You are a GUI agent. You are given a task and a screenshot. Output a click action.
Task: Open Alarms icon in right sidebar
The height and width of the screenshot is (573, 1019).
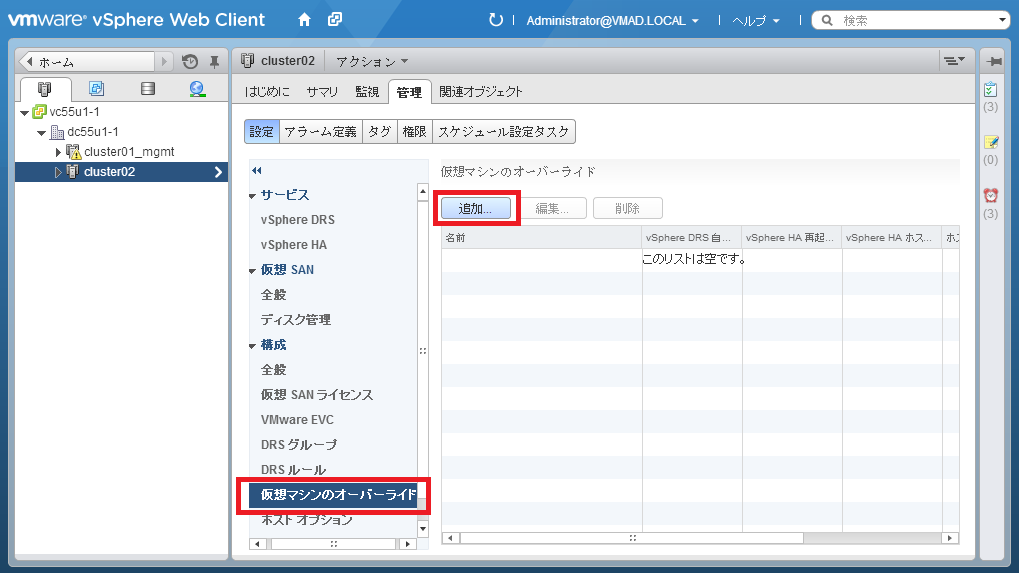(990, 195)
